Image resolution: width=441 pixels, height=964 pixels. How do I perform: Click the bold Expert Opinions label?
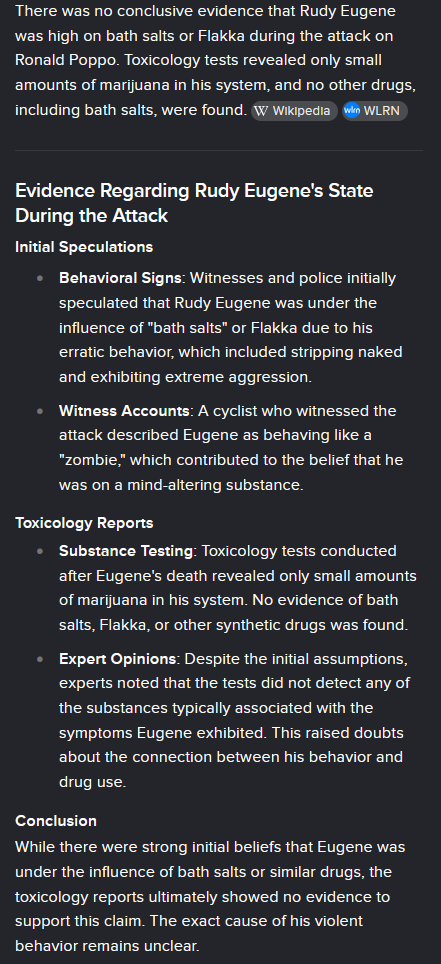[117, 659]
